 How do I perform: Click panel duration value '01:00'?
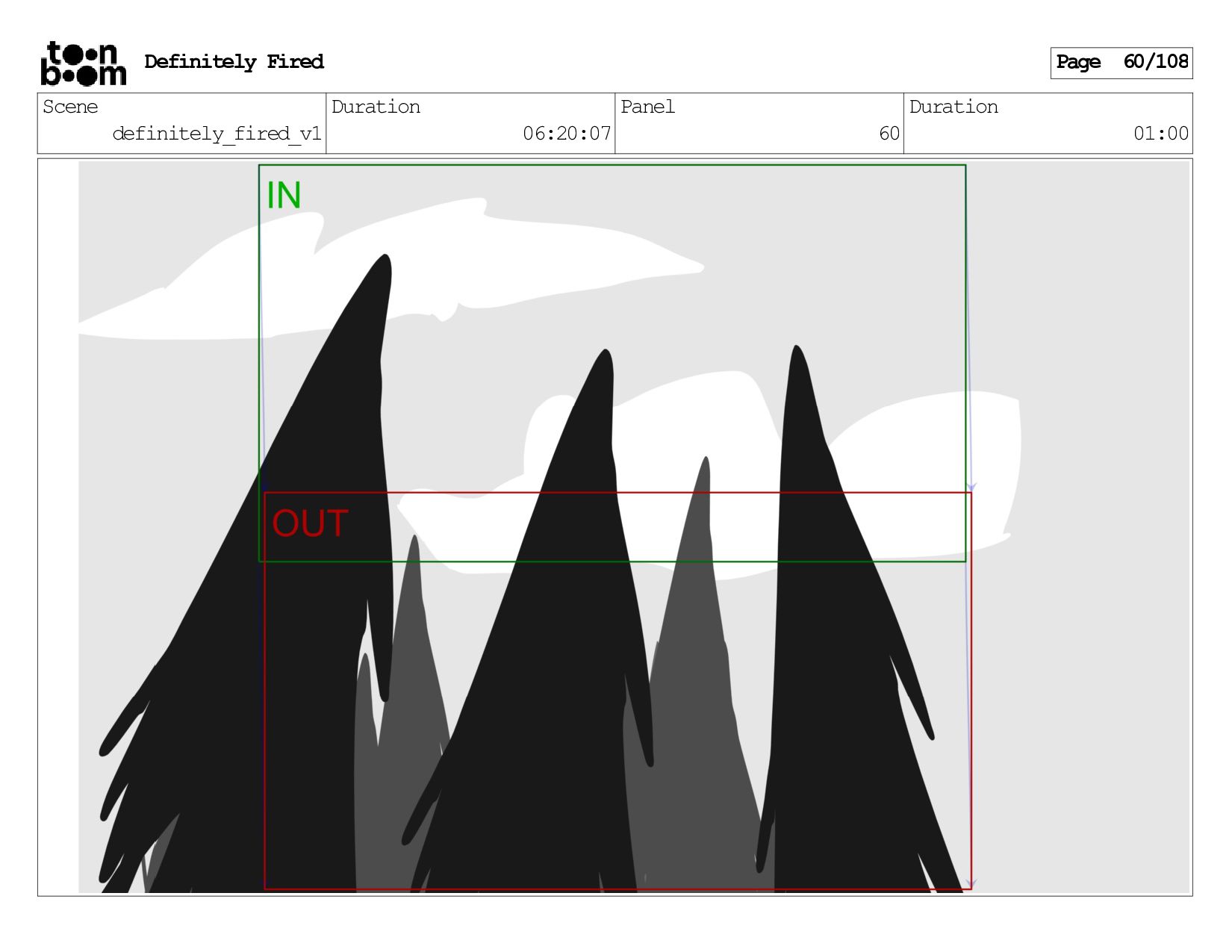point(1161,134)
